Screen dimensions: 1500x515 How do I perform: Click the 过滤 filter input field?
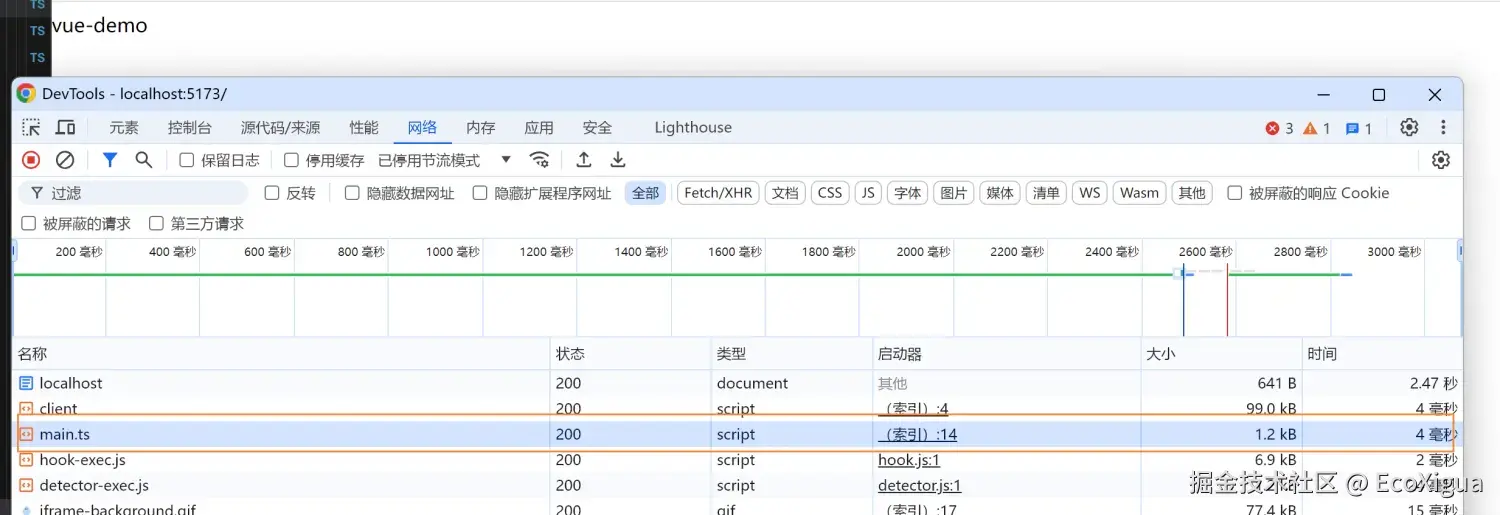[133, 193]
